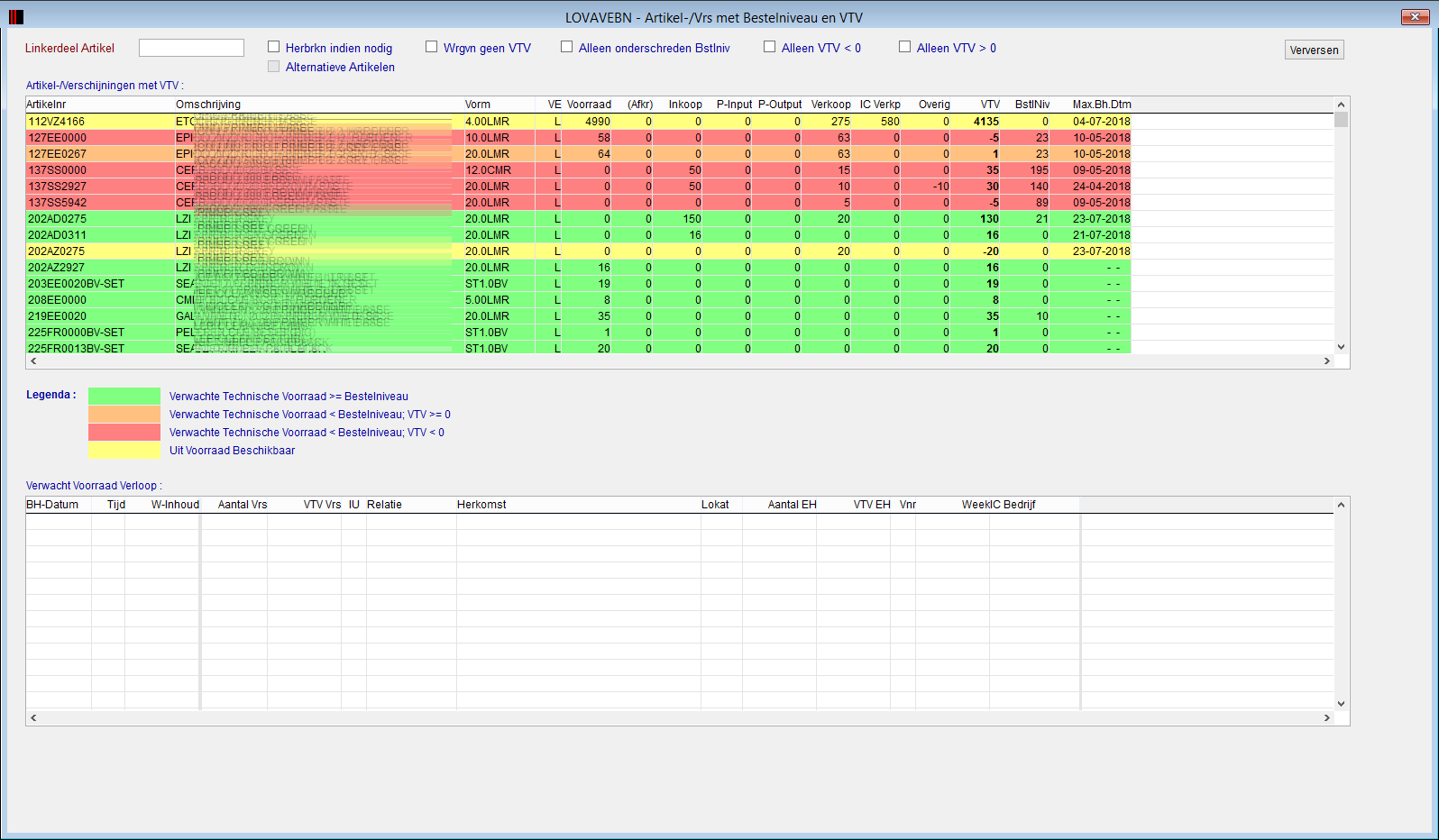This screenshot has width=1439, height=840.
Task: Enable Herbrkn indien nodig checkbox
Action: 274,47
